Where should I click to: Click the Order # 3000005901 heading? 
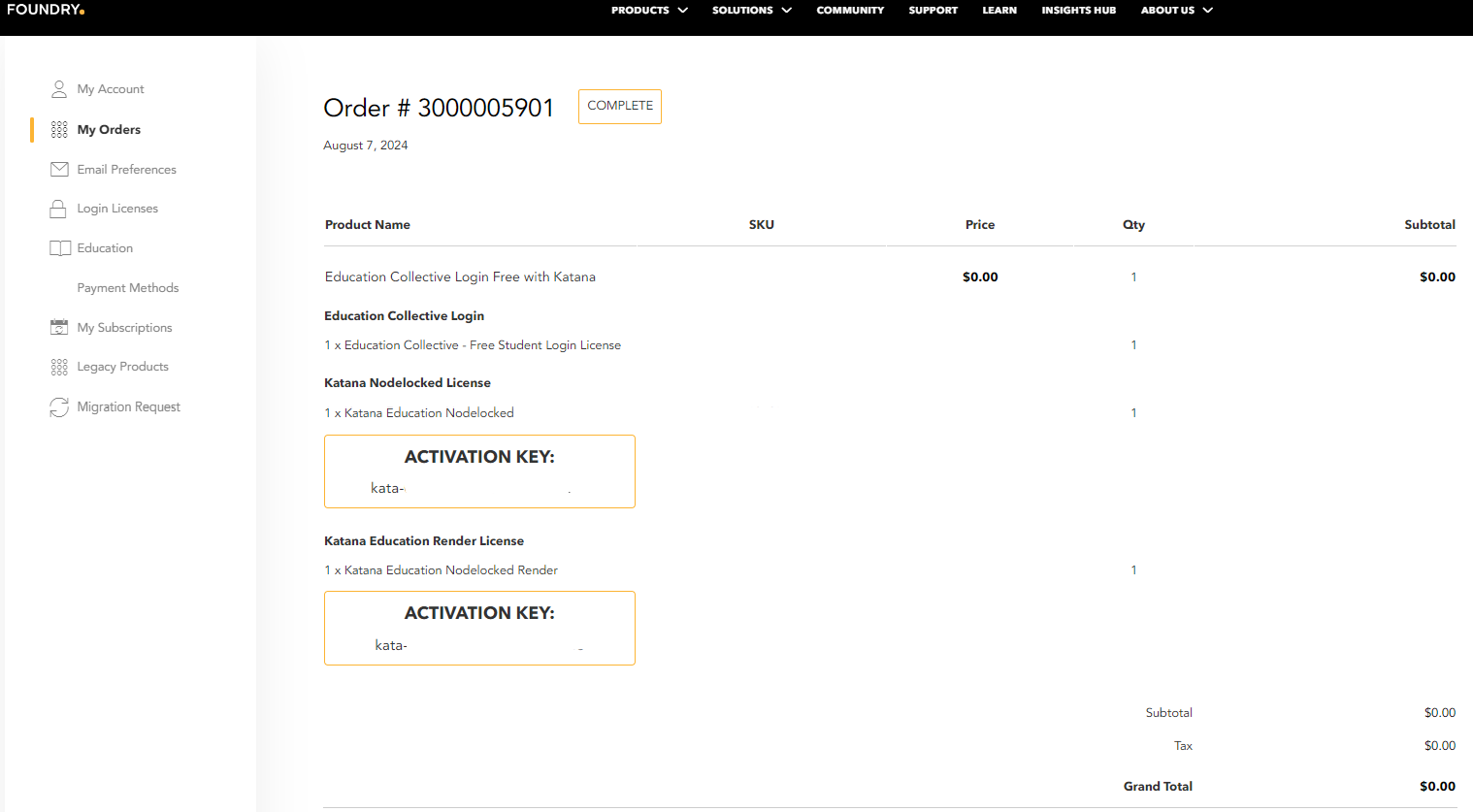[x=439, y=108]
